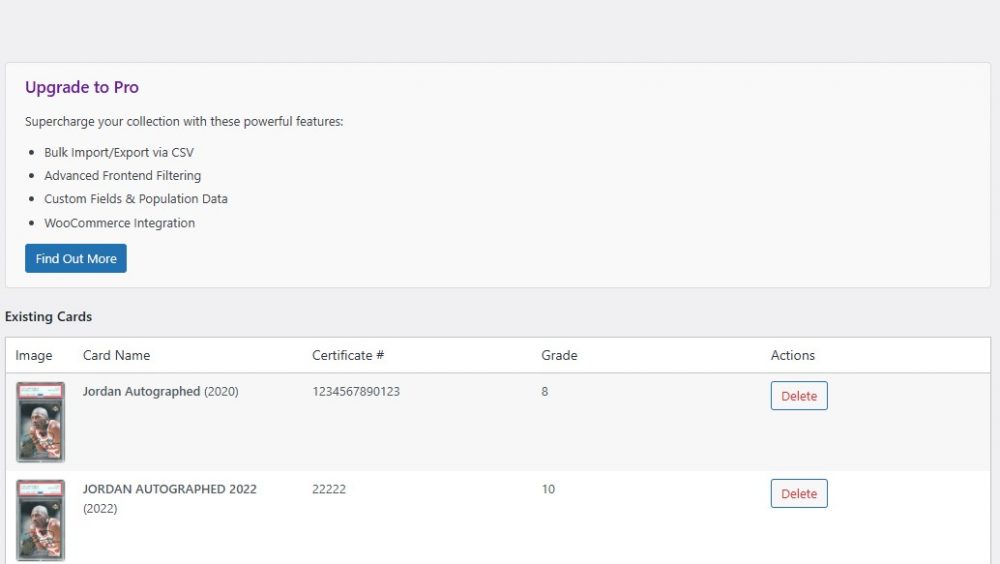Click the Upgrade to Pro heading
The width and height of the screenshot is (1000, 564).
82,88
